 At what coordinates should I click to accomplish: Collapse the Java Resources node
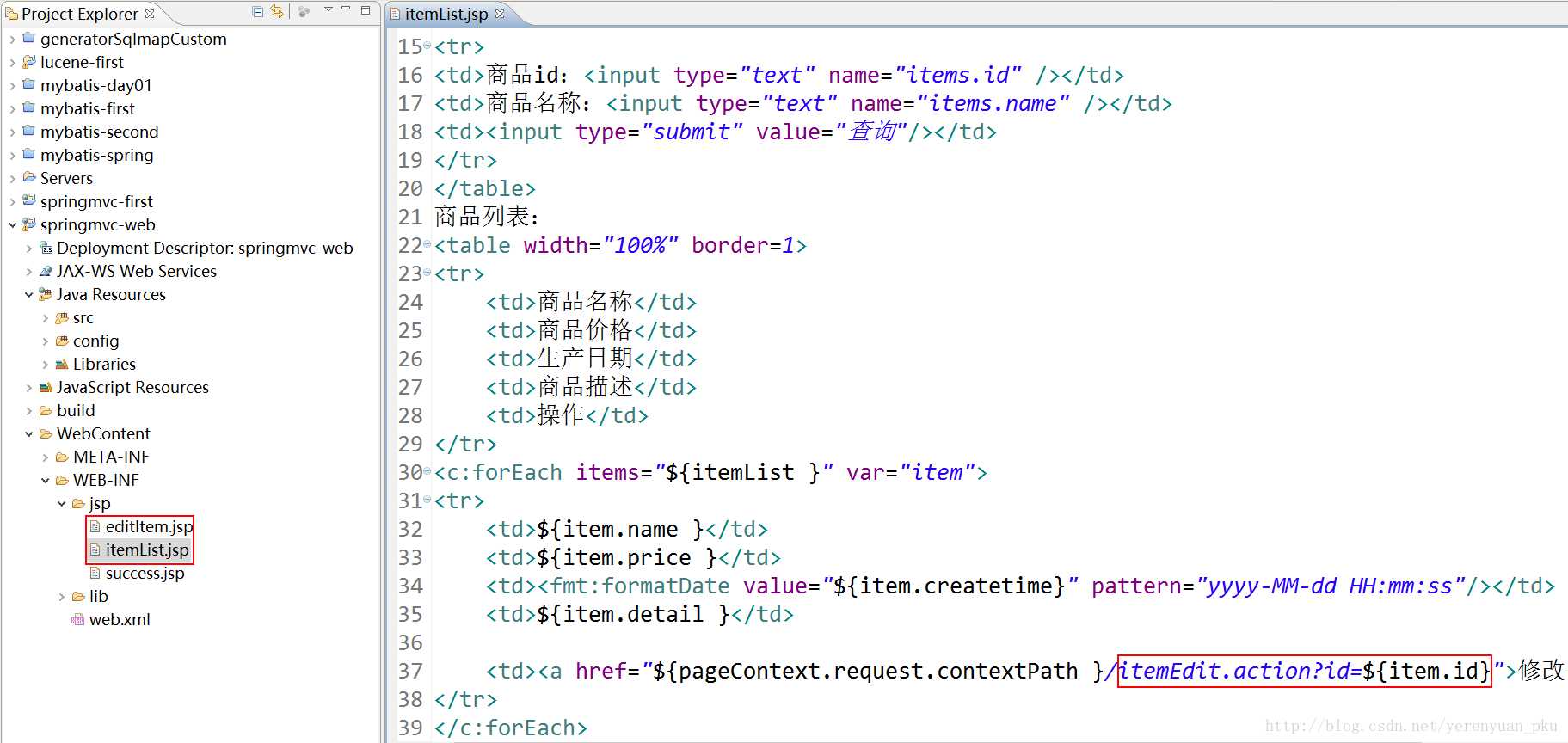coord(28,295)
